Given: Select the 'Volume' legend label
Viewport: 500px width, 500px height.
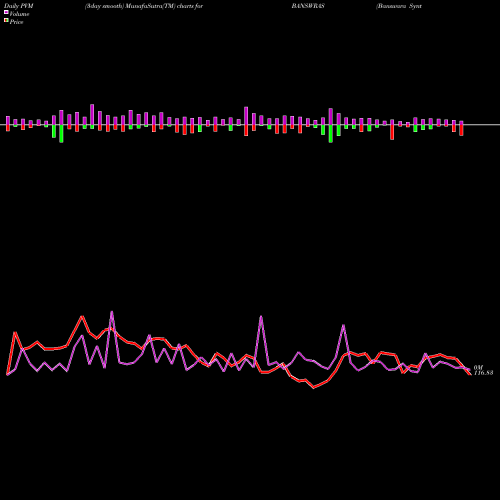Looking at the screenshot, I should coord(19,14).
